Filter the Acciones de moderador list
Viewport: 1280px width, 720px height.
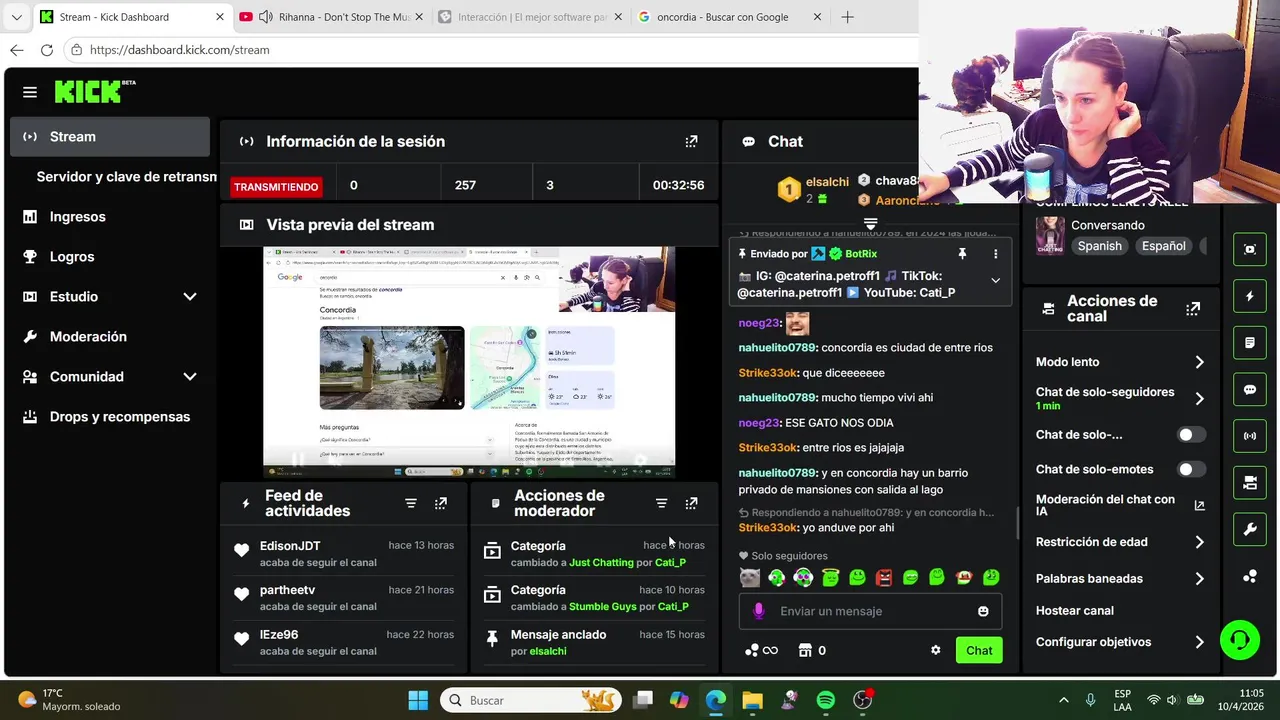pos(661,503)
